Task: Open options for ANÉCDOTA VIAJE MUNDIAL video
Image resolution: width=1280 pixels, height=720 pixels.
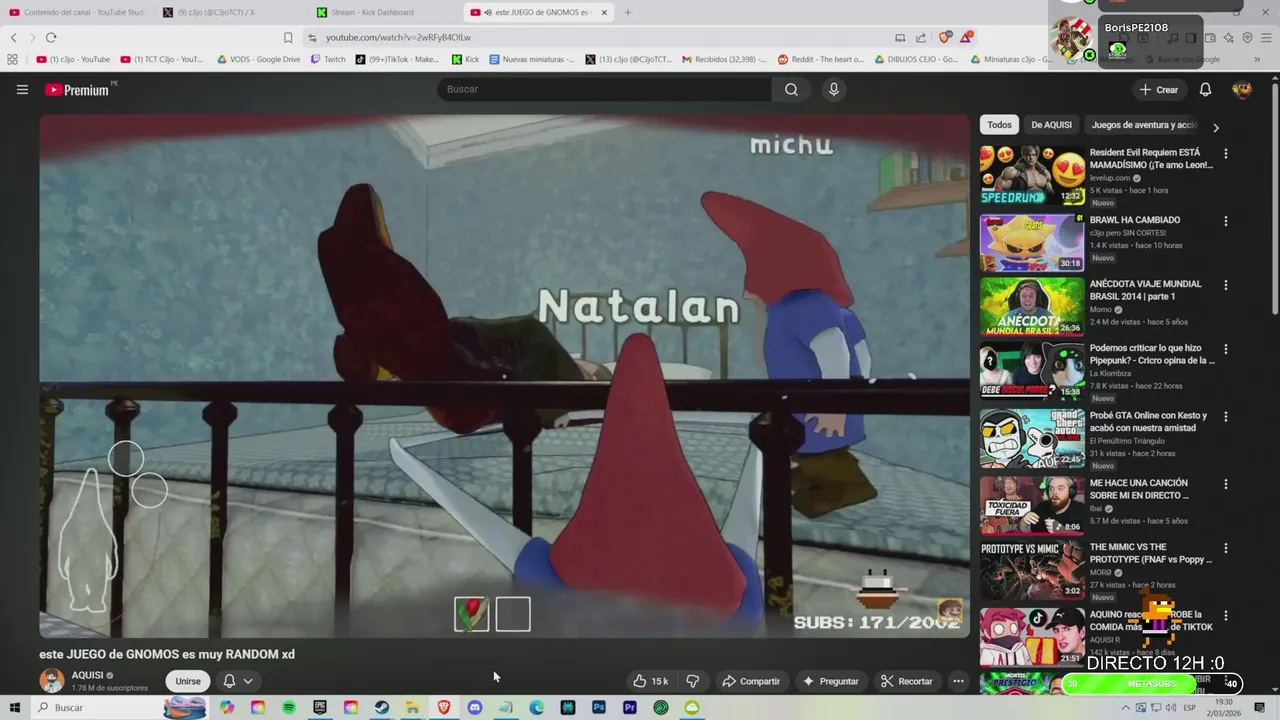Action: point(1225,285)
